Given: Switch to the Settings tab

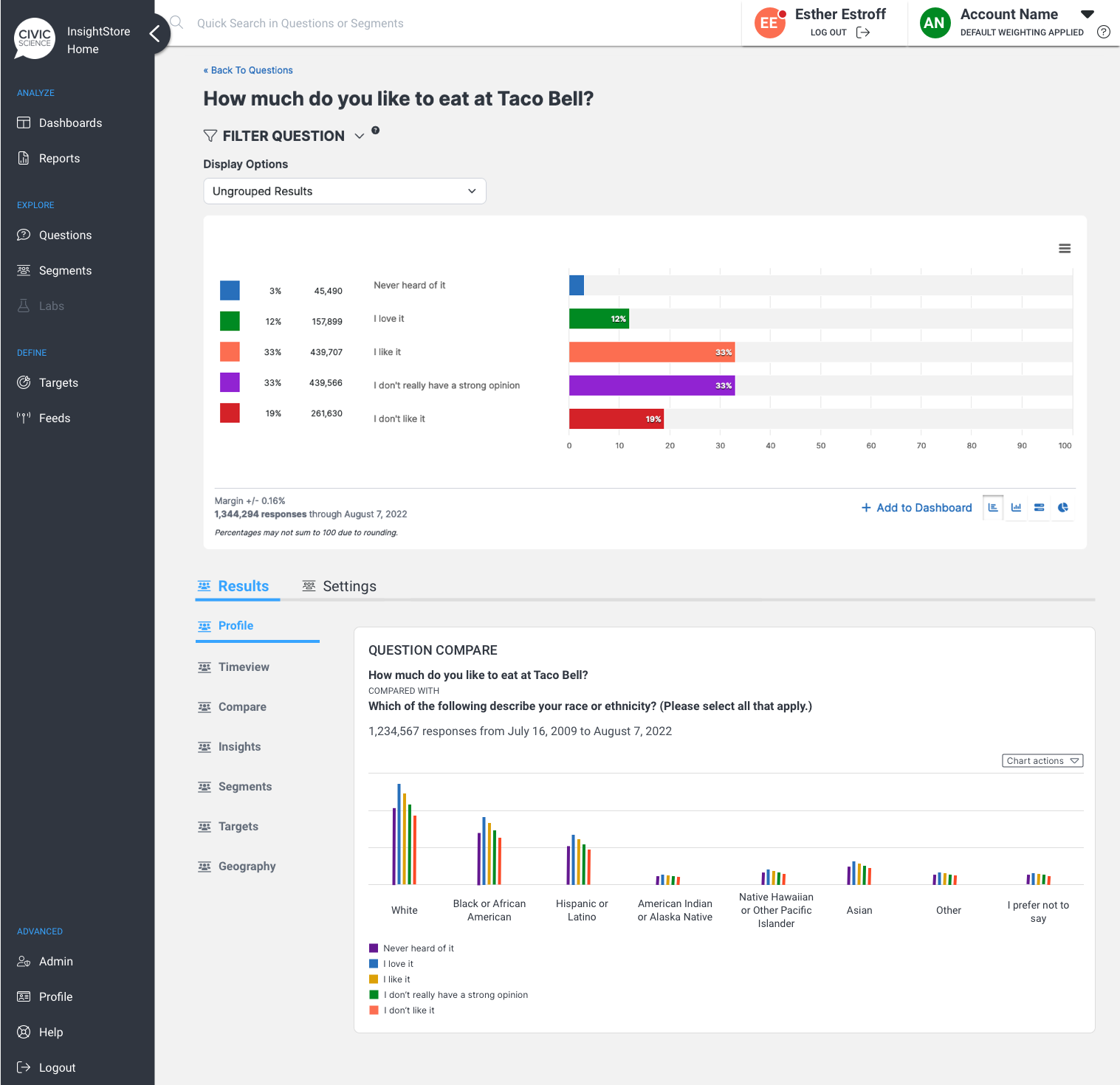Looking at the screenshot, I should [340, 586].
